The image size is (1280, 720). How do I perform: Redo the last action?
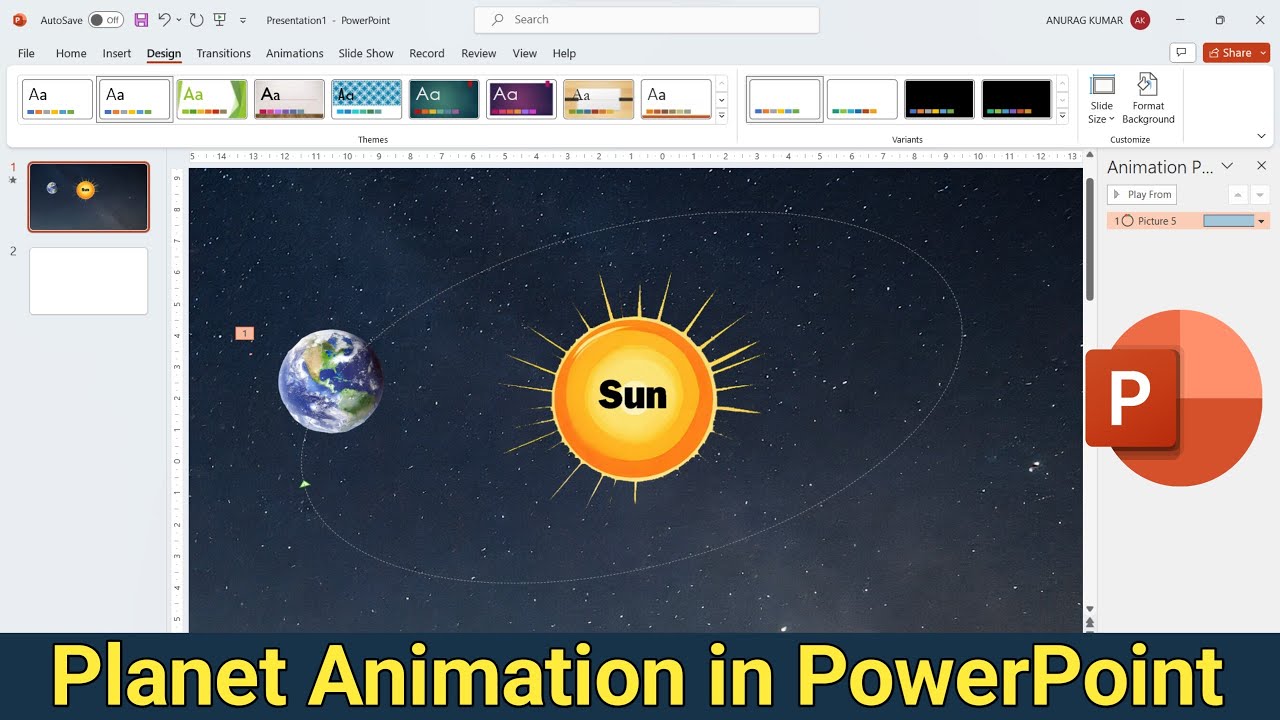pos(196,20)
